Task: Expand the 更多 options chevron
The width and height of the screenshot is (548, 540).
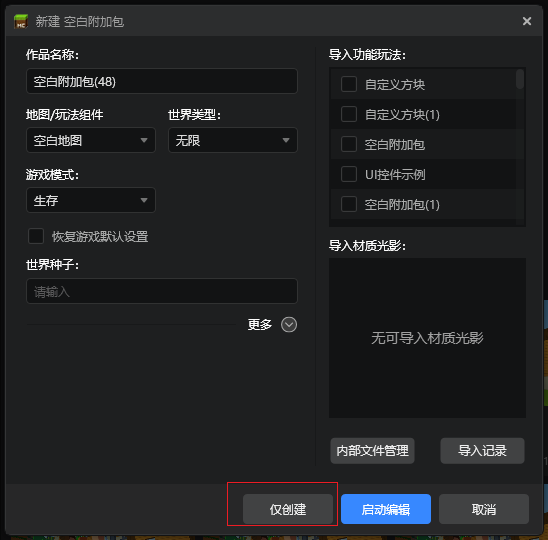Action: (289, 325)
